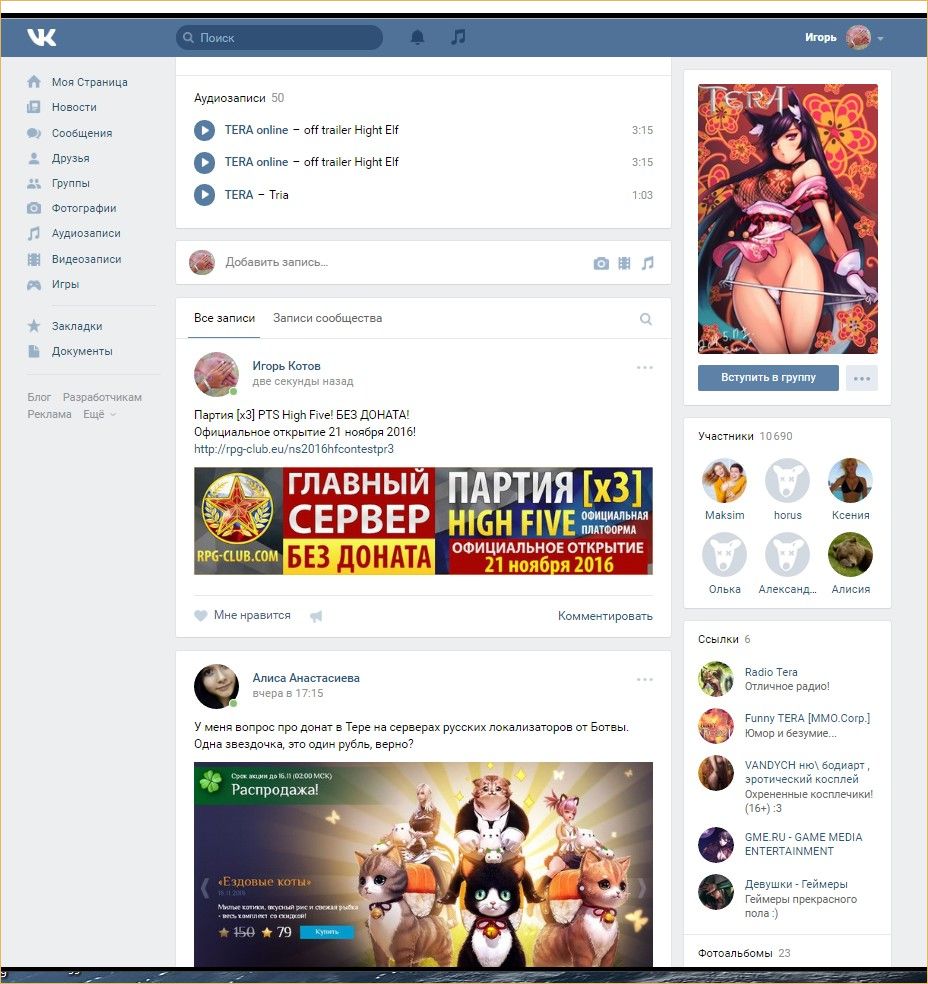Play the TERA – Tria track
This screenshot has width=928, height=984.
pos(204,195)
